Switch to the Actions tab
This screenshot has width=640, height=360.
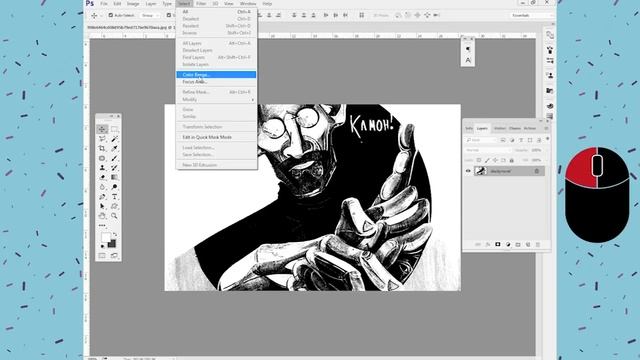click(x=529, y=128)
